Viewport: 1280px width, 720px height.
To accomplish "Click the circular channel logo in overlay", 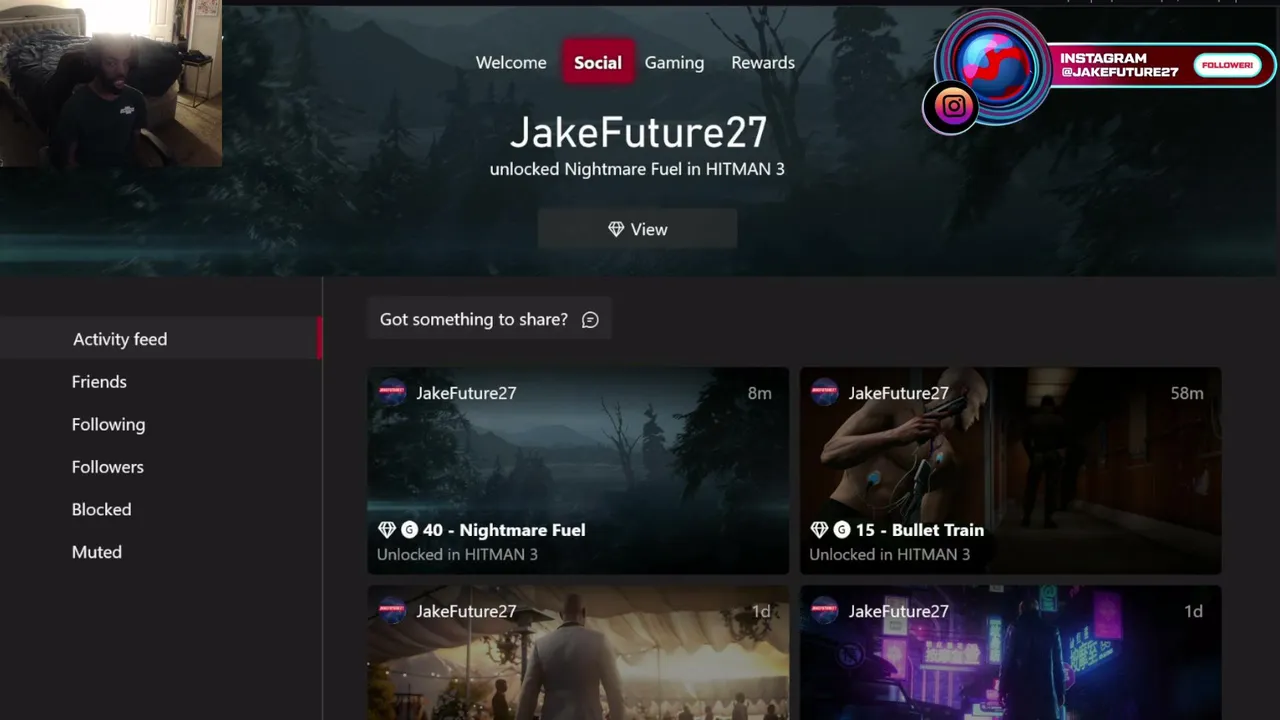I will 994,65.
